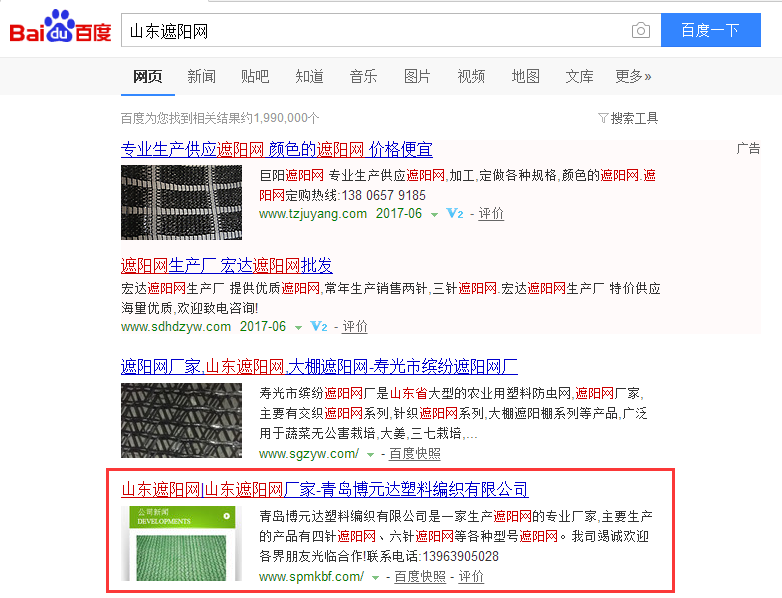Image resolution: width=782 pixels, height=598 pixels.
Task: Expand the dropdown arrow after www.sgzyw.com
Action: coord(370,455)
